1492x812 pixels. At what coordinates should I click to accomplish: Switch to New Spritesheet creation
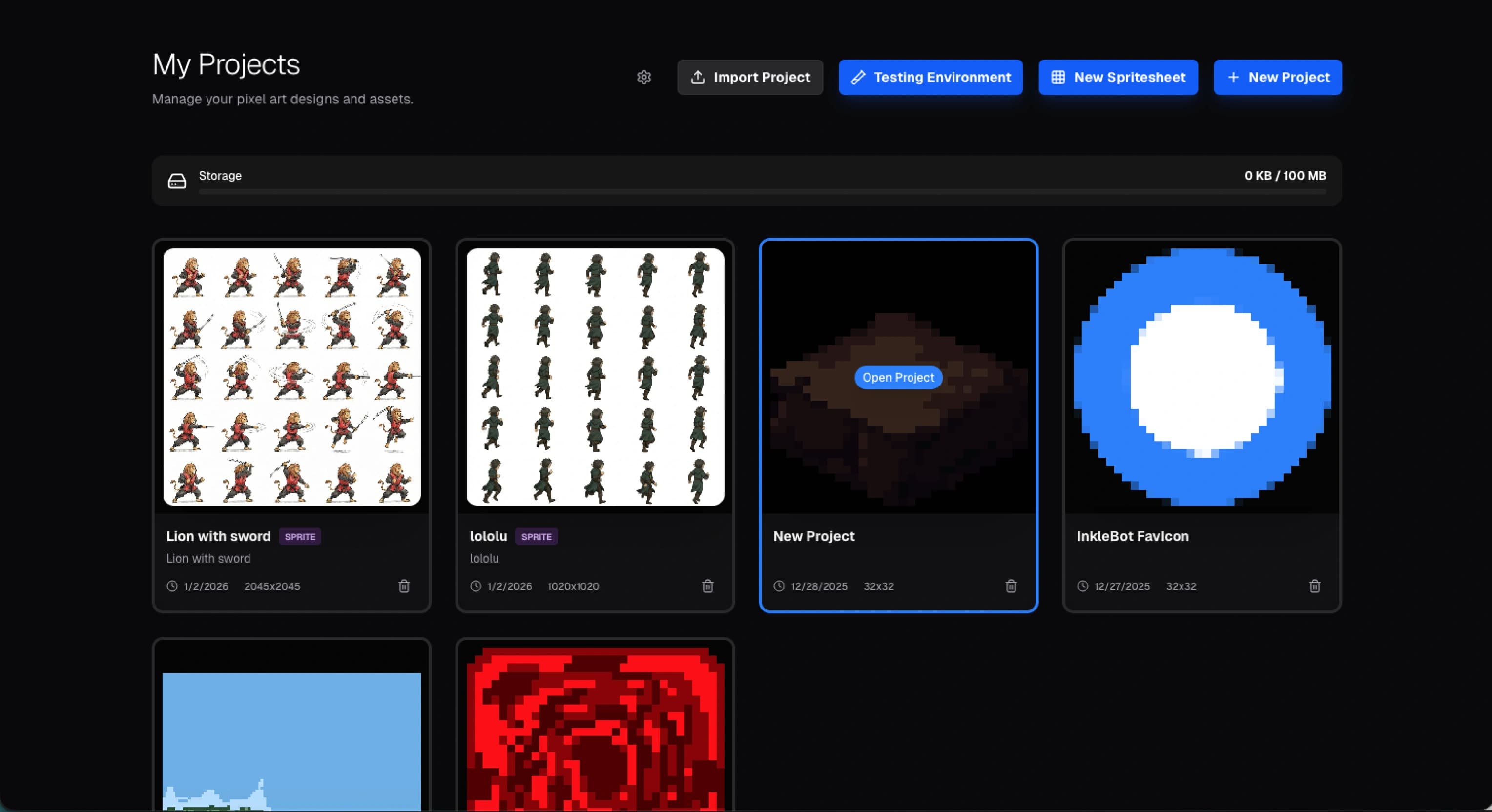tap(1118, 77)
